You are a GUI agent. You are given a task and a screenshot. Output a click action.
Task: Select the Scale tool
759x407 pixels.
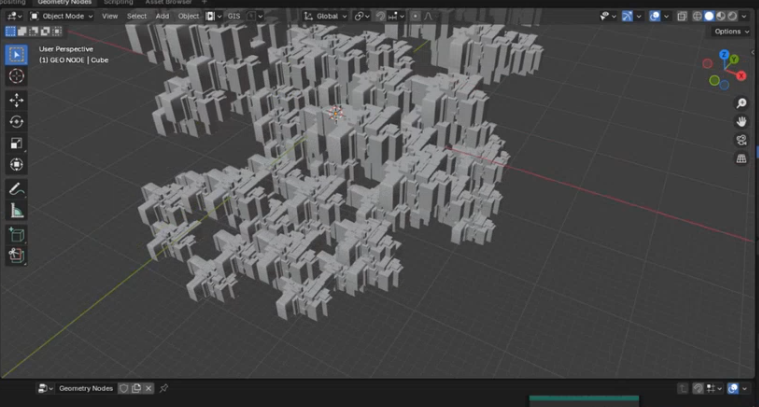(16, 143)
